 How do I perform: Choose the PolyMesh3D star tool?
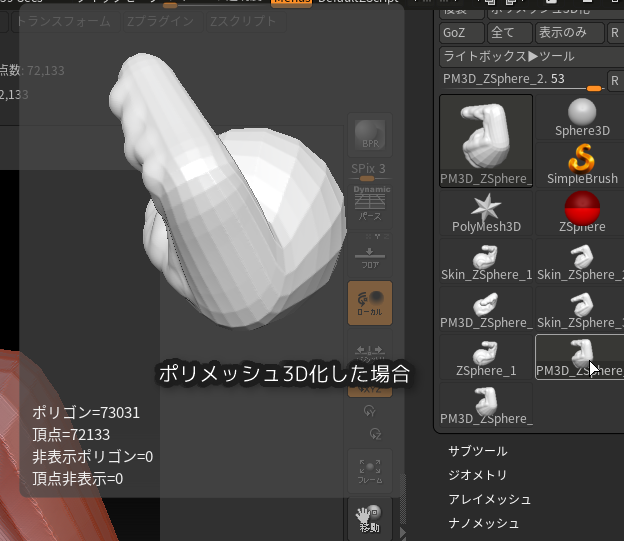point(486,213)
